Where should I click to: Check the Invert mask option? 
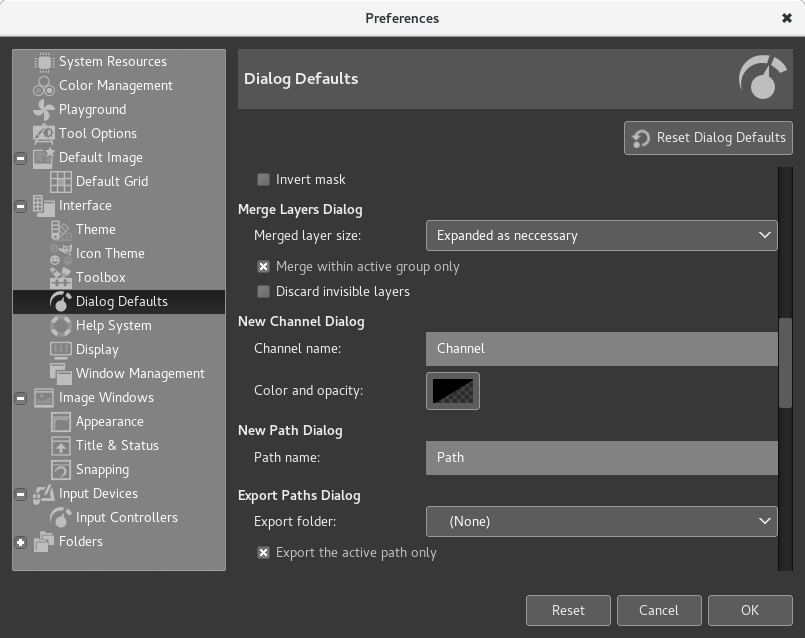pyautogui.click(x=263, y=179)
